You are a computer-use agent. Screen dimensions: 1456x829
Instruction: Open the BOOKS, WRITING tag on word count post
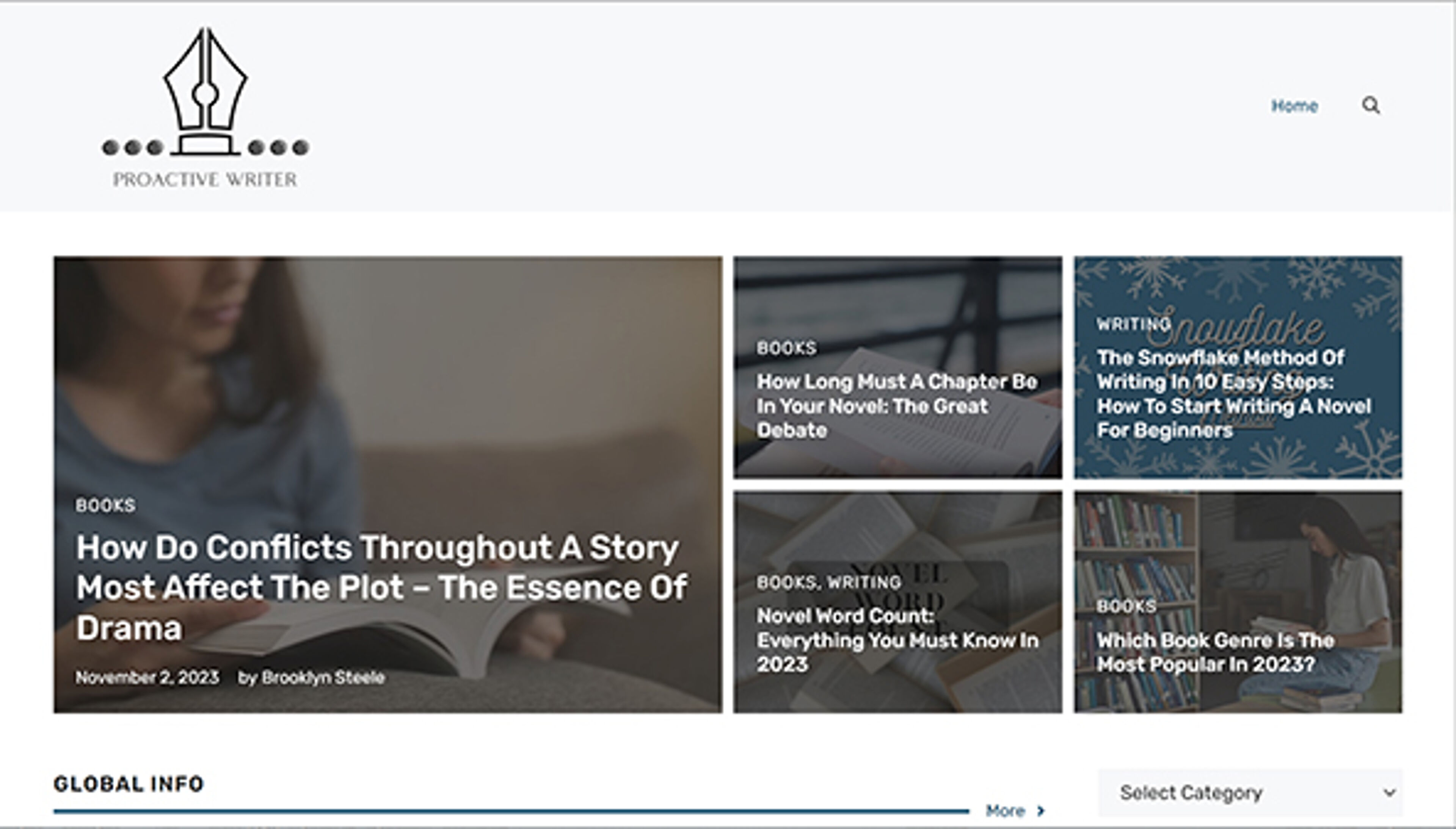pos(828,582)
